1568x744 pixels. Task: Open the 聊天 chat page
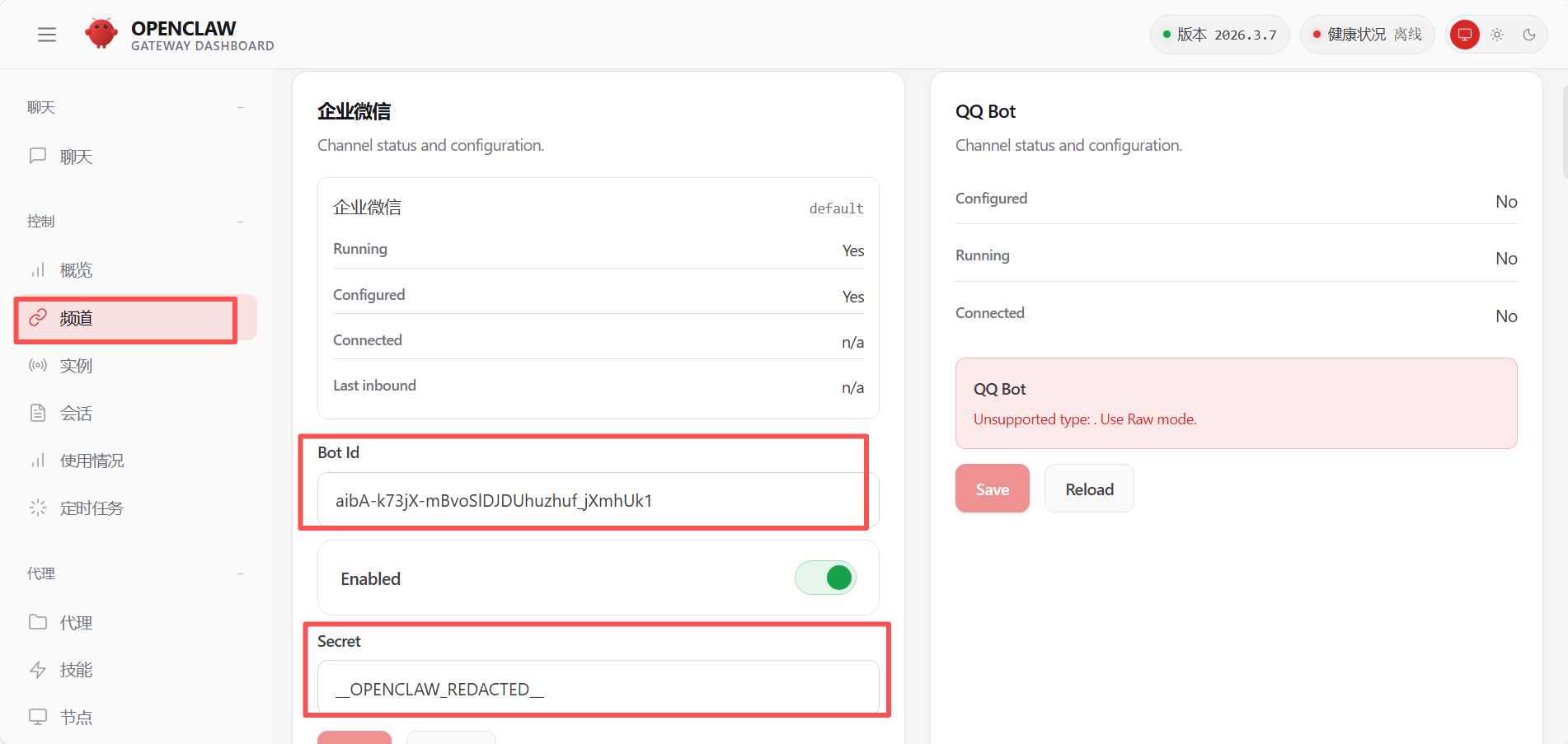pos(76,157)
